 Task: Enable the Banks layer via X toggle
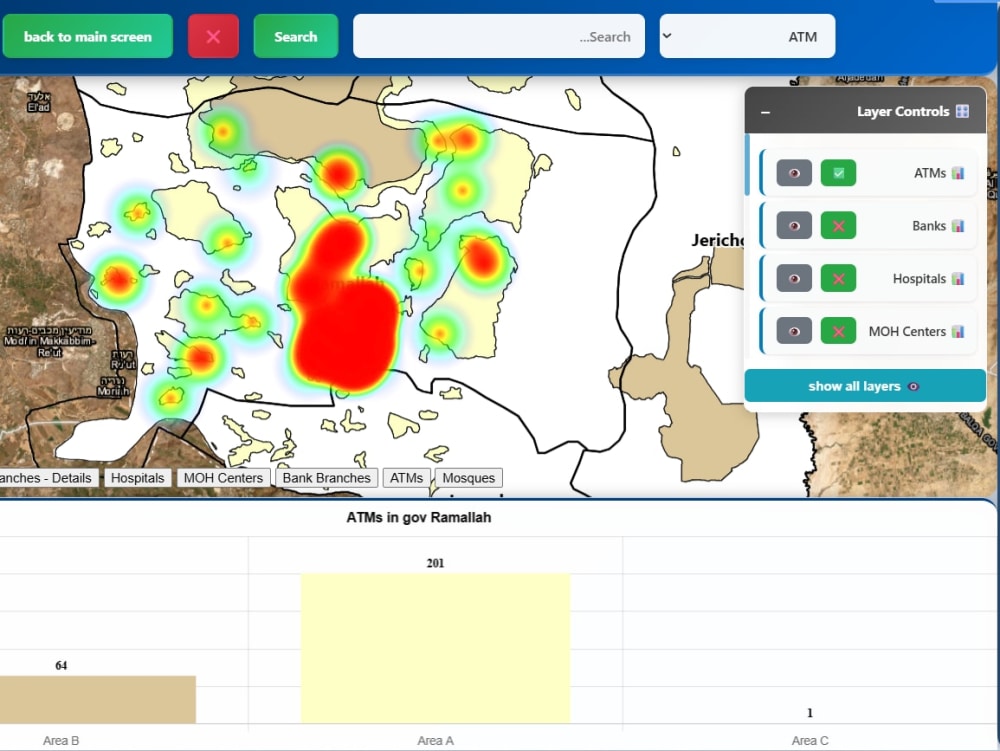838,226
